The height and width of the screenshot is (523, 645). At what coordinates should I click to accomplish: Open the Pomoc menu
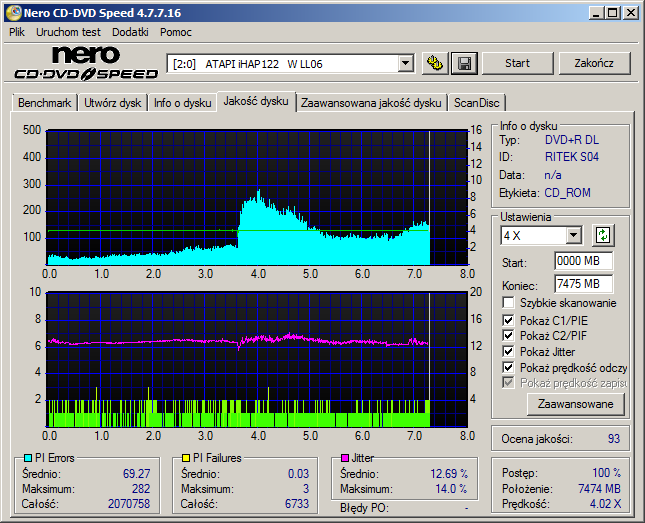coord(176,32)
